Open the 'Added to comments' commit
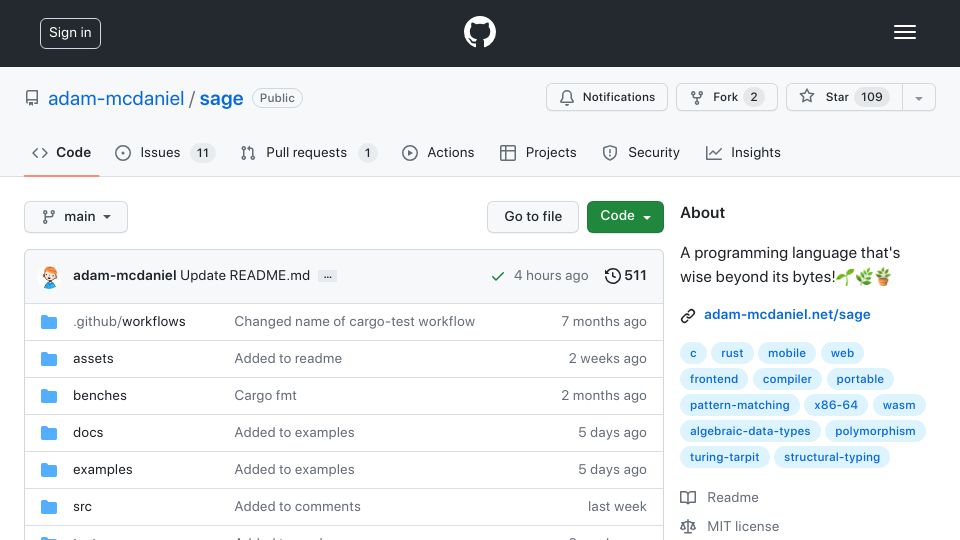The image size is (960, 540). coord(297,506)
